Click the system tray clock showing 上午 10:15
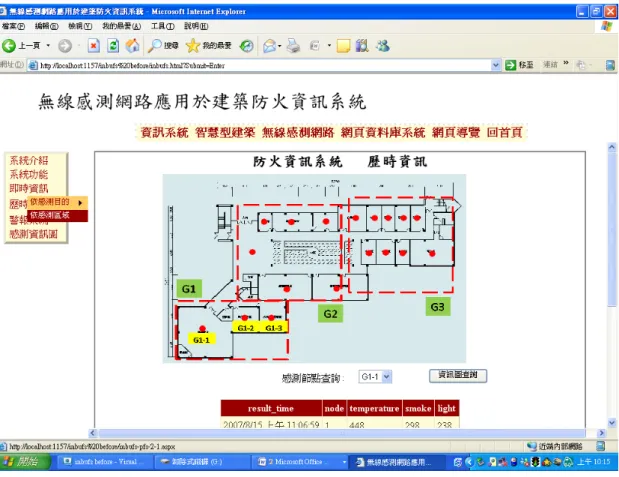 pos(595,462)
